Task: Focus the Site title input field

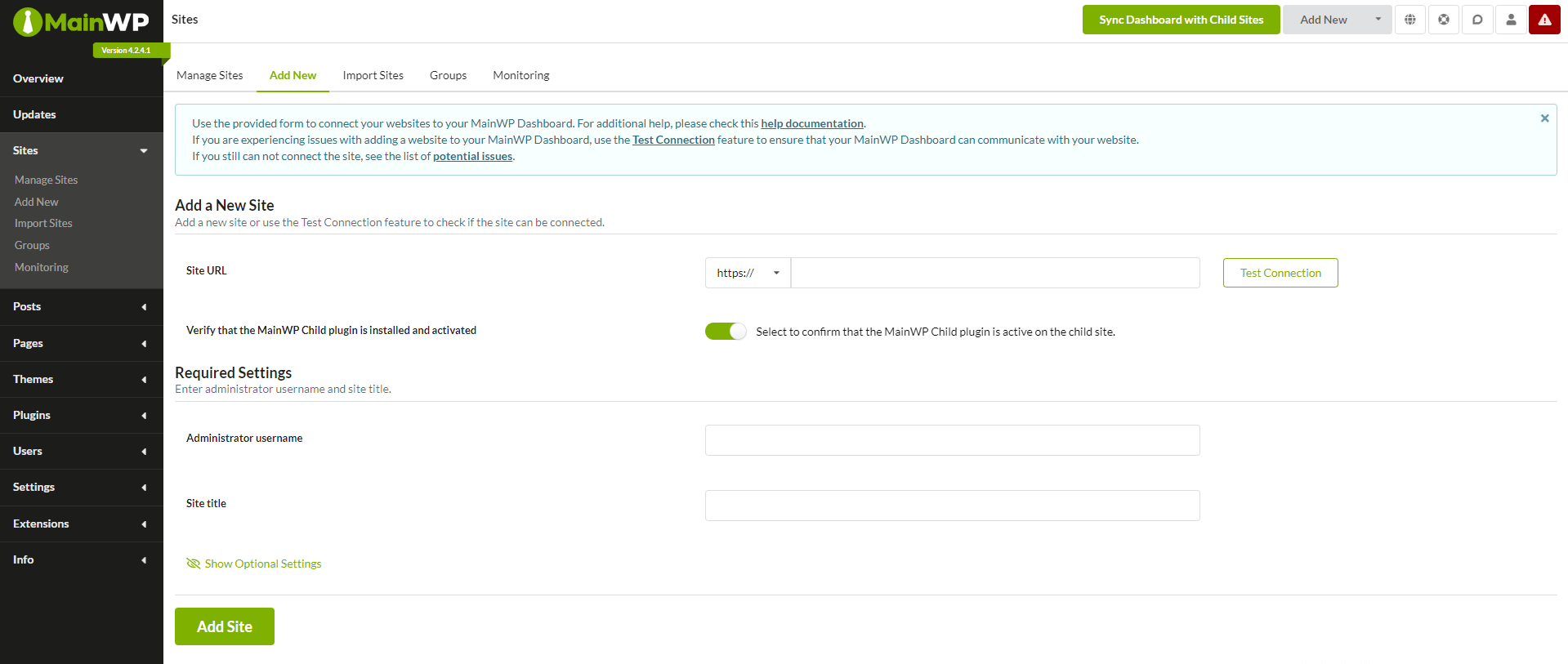Action: click(x=952, y=506)
